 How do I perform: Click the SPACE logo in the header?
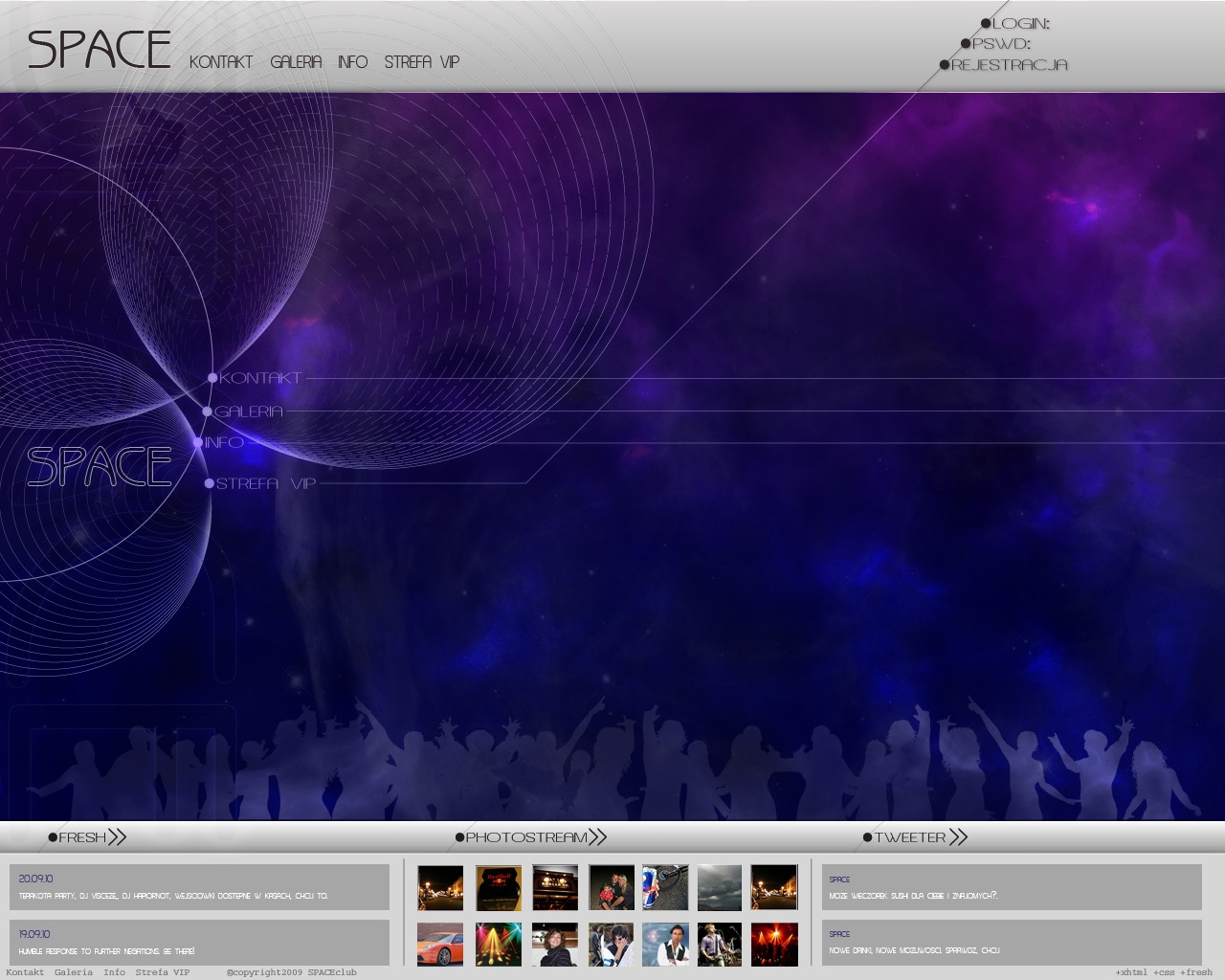tap(100, 50)
